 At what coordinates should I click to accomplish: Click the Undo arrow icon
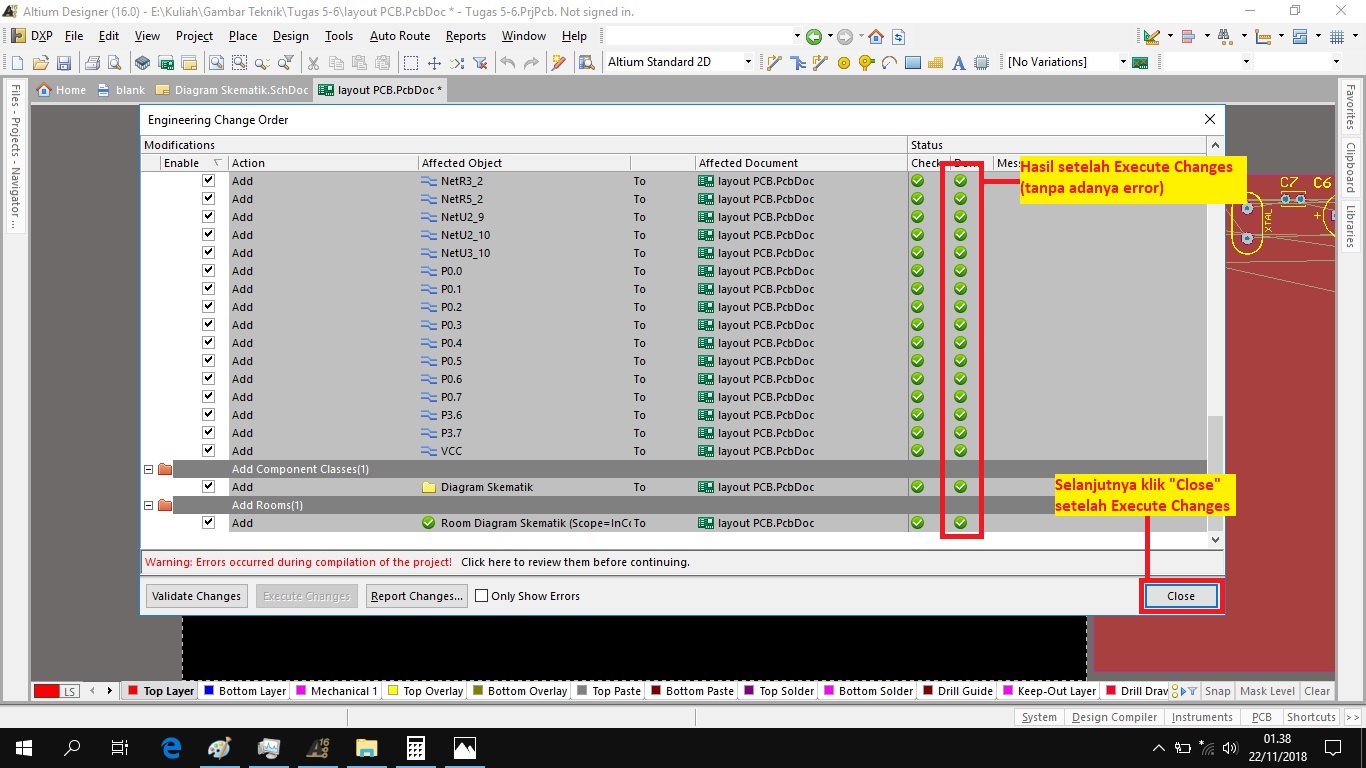(508, 63)
